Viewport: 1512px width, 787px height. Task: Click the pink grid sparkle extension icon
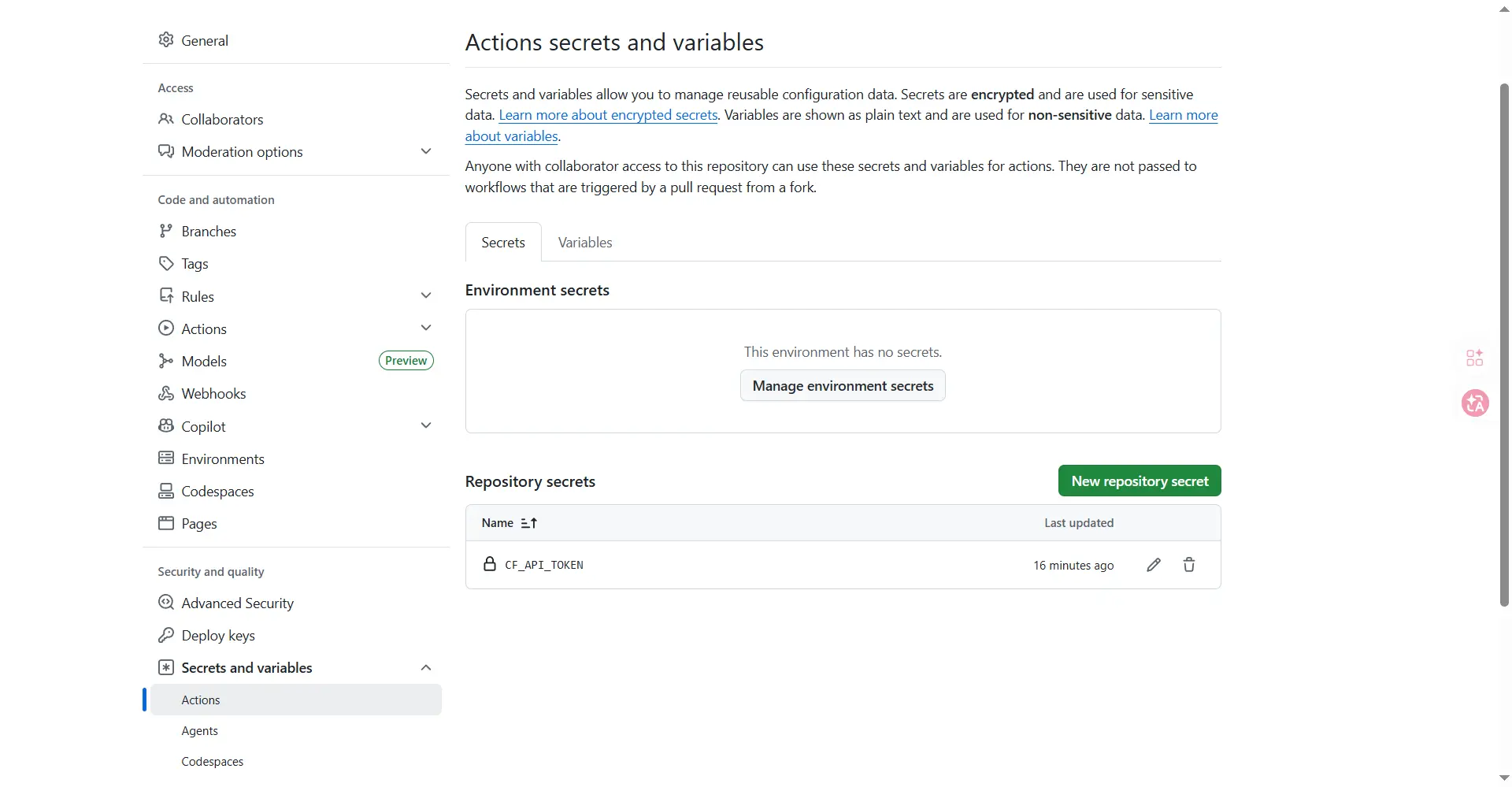1475,358
